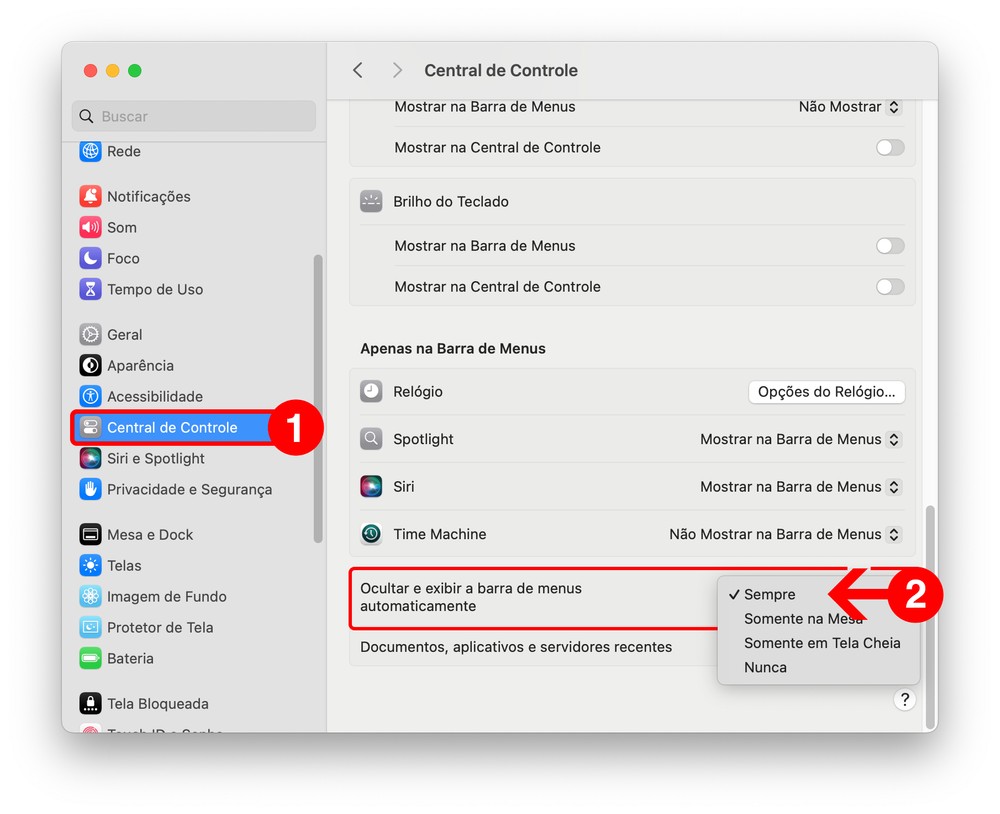Click the Time Machine icon
The height and width of the screenshot is (814, 1000).
point(371,534)
